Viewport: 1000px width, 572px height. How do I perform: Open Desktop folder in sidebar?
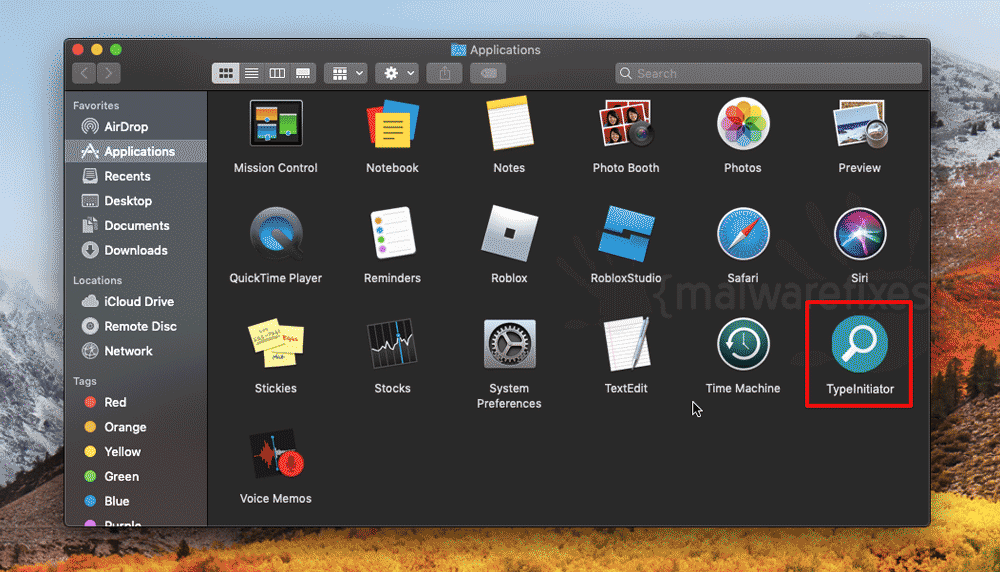click(x=136, y=201)
